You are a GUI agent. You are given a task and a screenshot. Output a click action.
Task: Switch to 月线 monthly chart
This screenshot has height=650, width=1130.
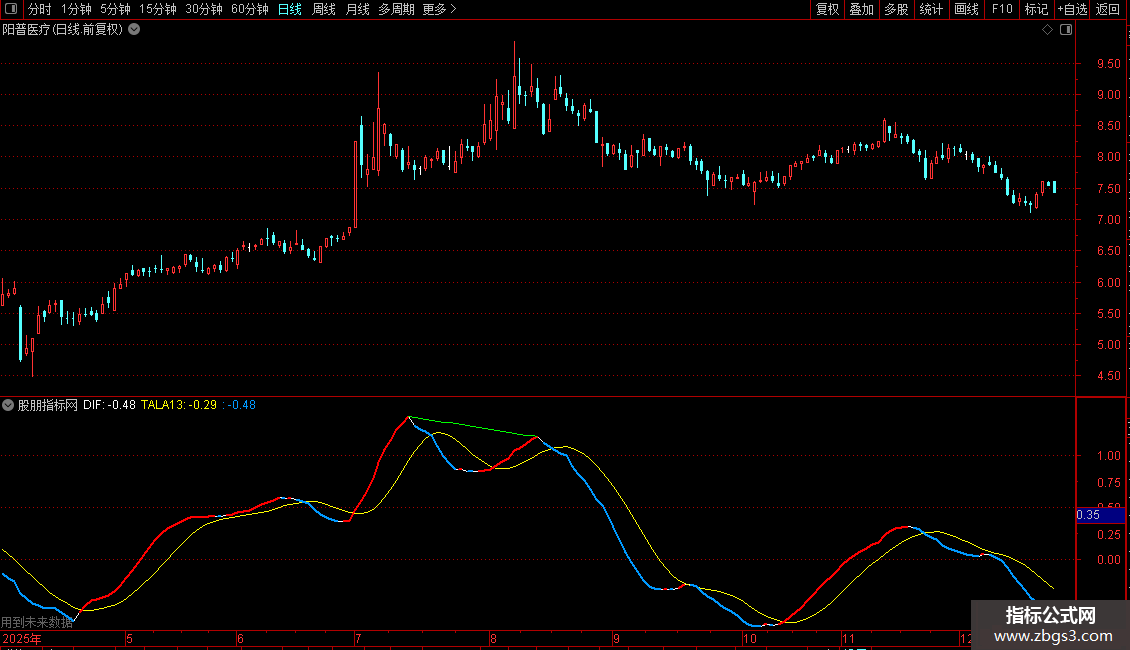[x=357, y=9]
